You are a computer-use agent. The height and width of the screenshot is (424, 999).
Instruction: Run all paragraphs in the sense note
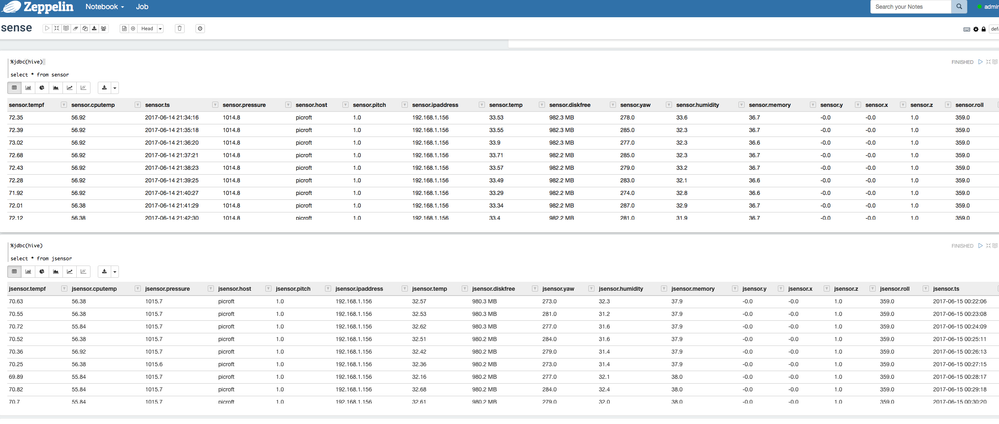coord(45,29)
